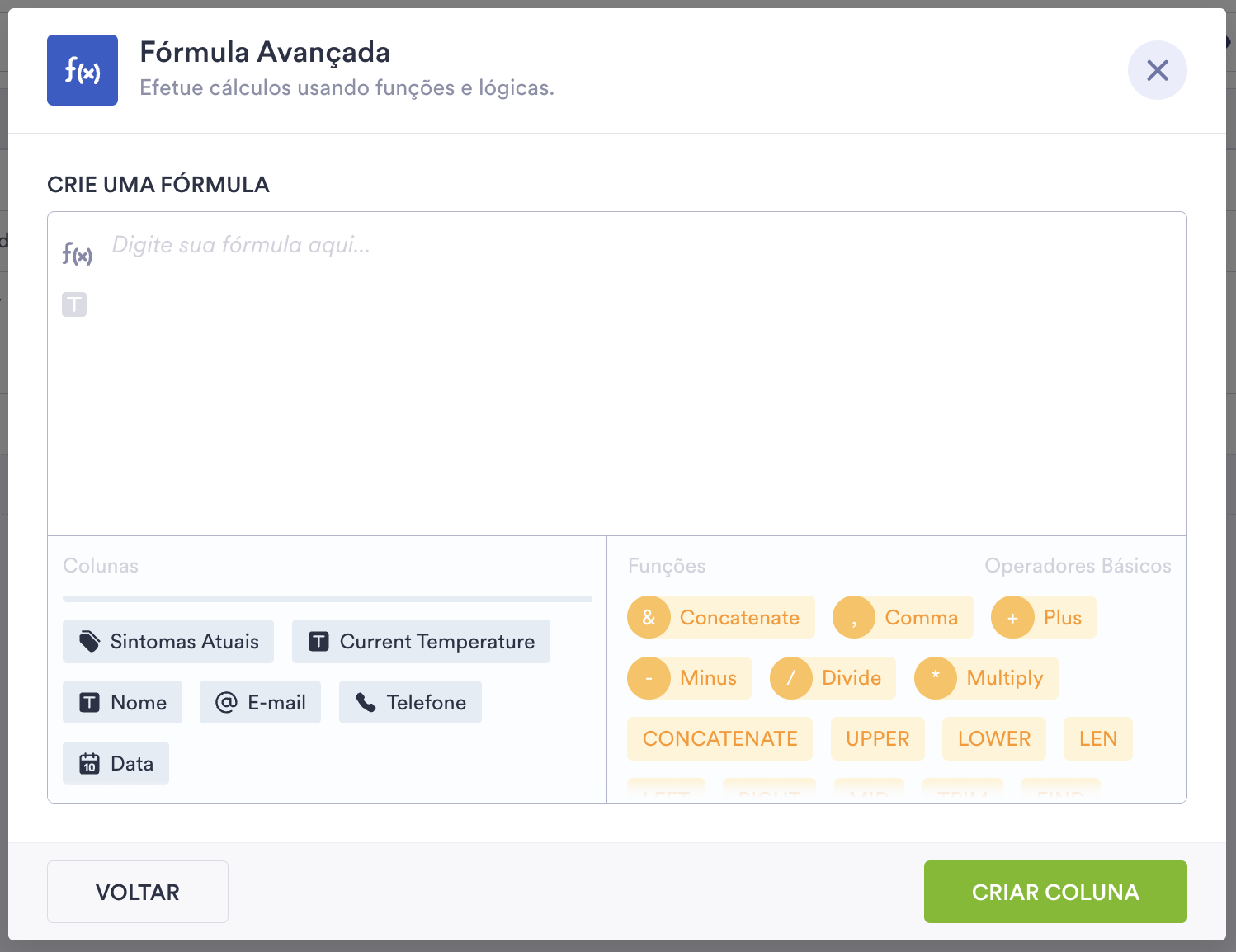Click the green CRIAR COLUNA button
The height and width of the screenshot is (952, 1236).
click(1055, 892)
